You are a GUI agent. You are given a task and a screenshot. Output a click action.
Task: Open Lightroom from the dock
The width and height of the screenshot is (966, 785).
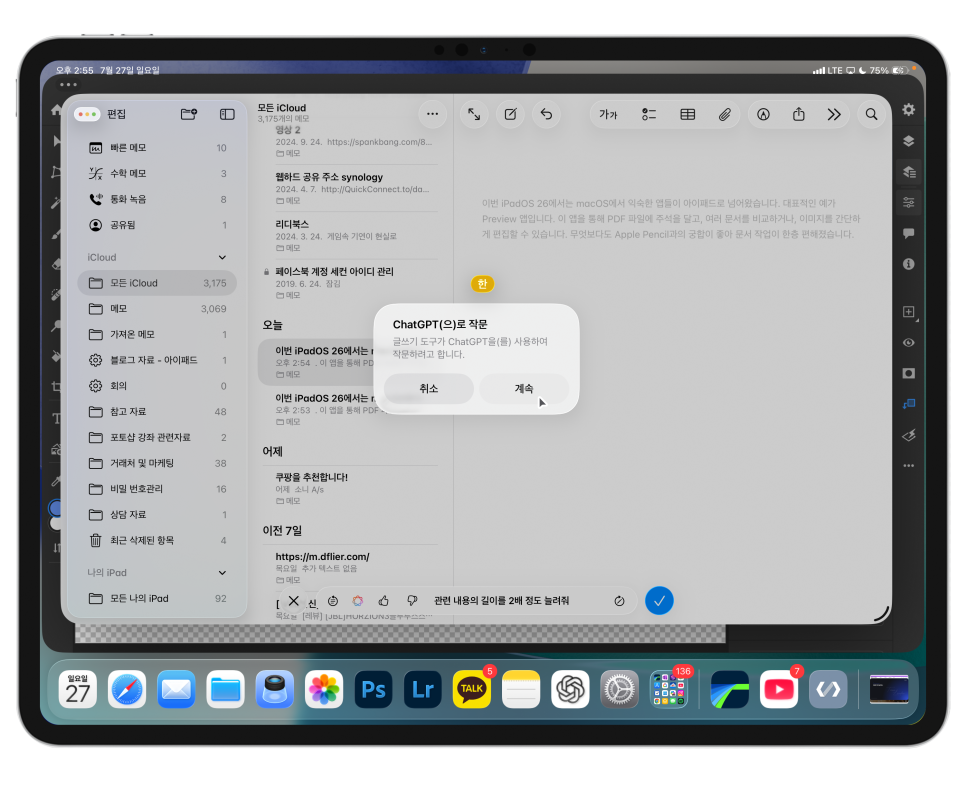[x=423, y=689]
